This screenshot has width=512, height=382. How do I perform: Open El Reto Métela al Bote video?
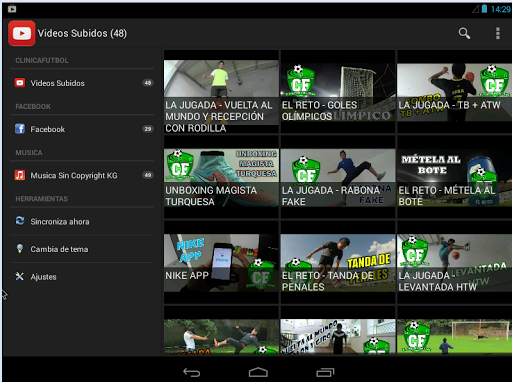[455, 178]
